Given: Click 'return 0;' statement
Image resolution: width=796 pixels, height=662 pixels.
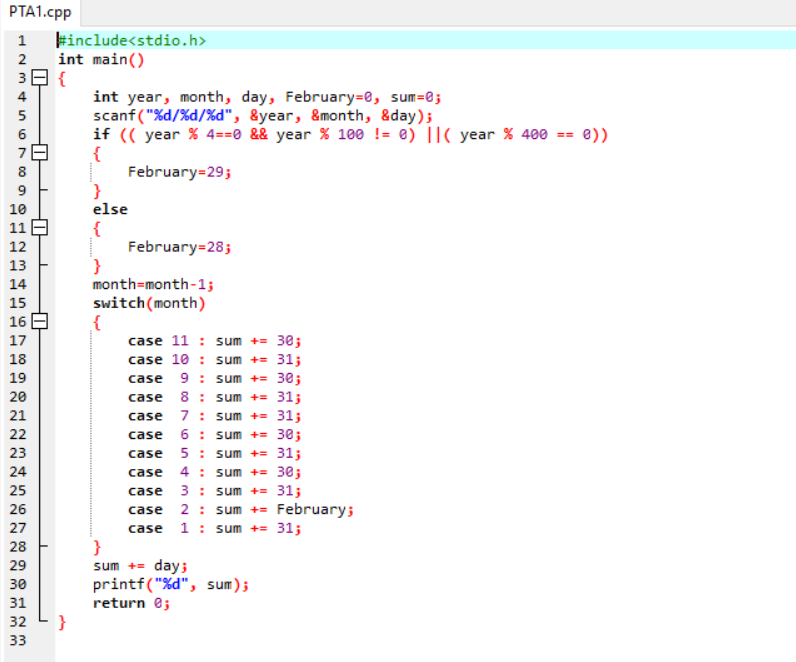Looking at the screenshot, I should tap(131, 604).
